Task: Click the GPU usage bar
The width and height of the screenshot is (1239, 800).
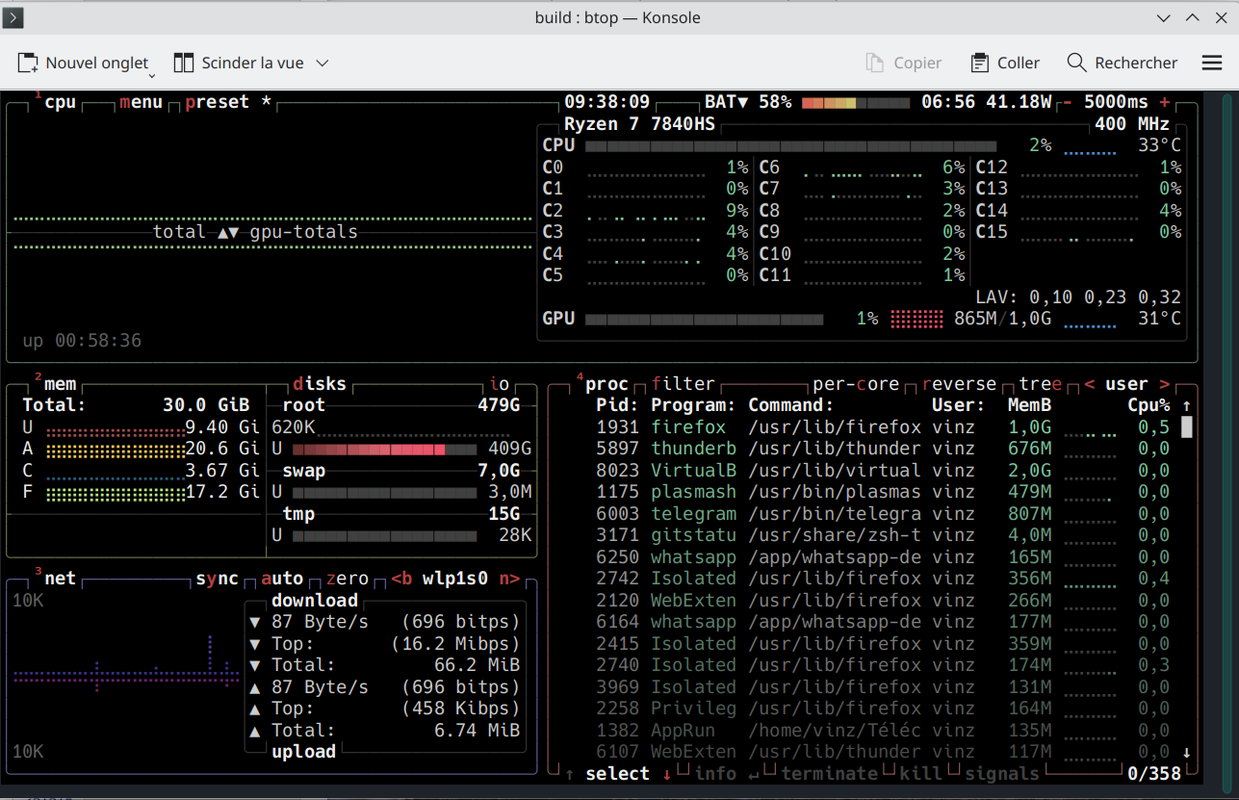Action: [704, 319]
